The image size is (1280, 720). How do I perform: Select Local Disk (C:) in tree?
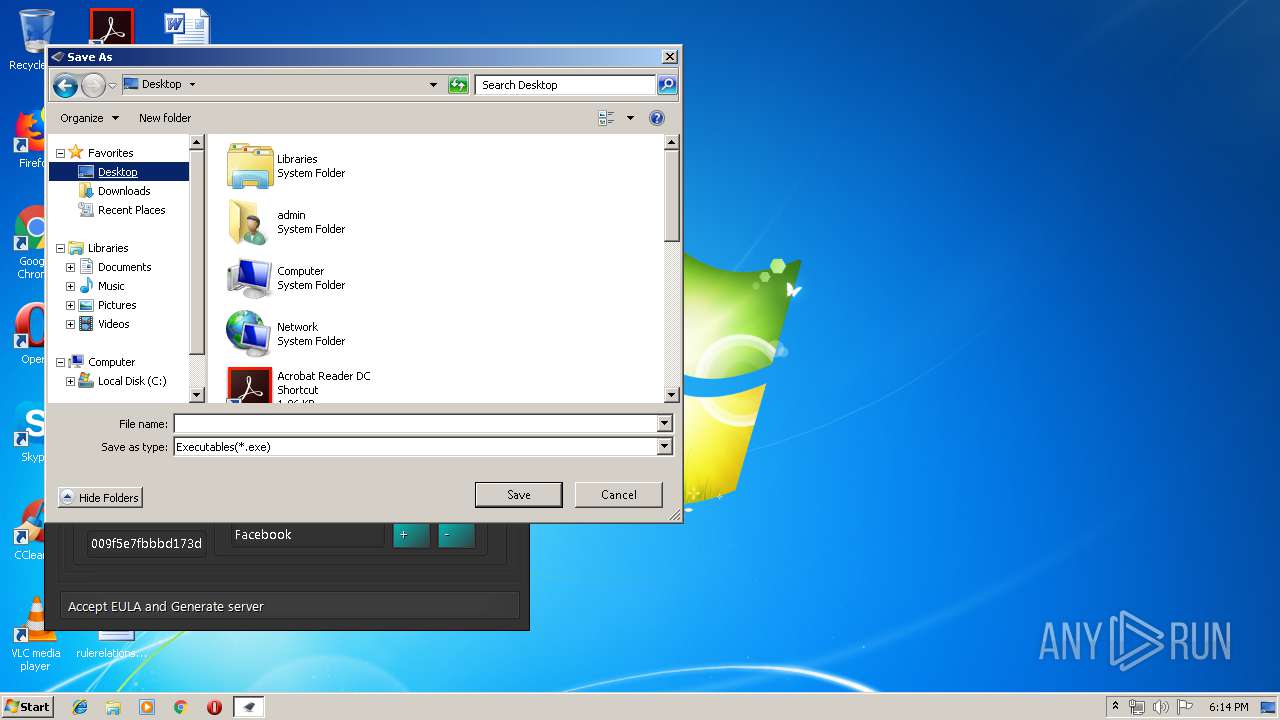point(132,381)
